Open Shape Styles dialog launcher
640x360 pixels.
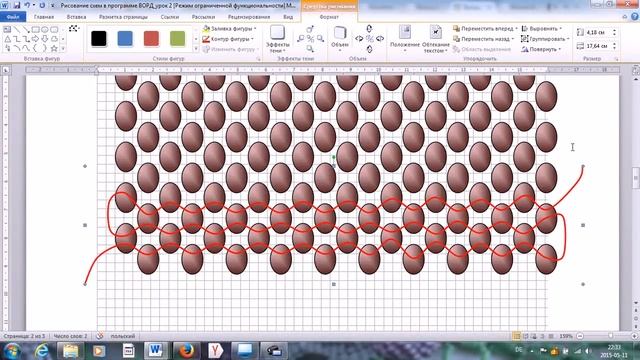click(258, 59)
